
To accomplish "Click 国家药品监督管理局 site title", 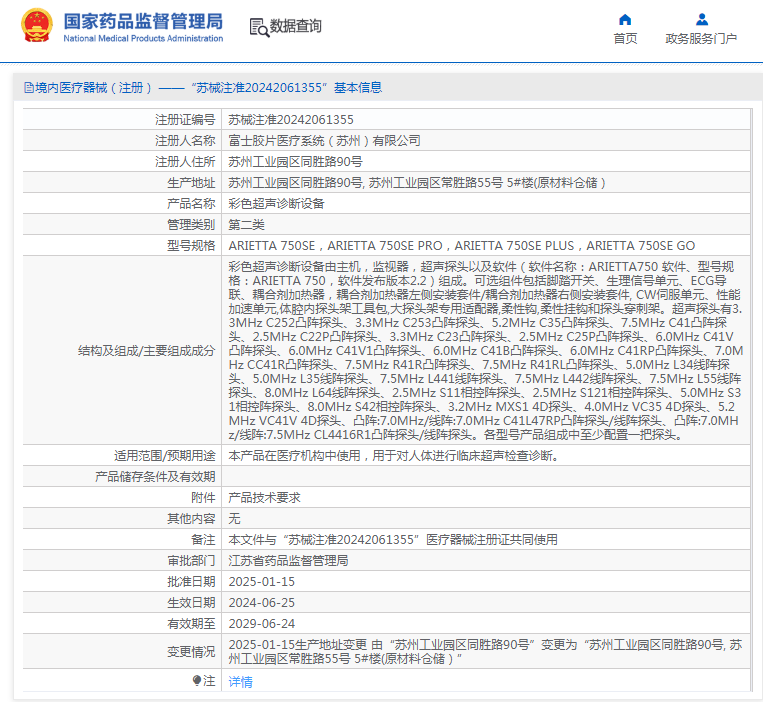I will click(x=143, y=21).
